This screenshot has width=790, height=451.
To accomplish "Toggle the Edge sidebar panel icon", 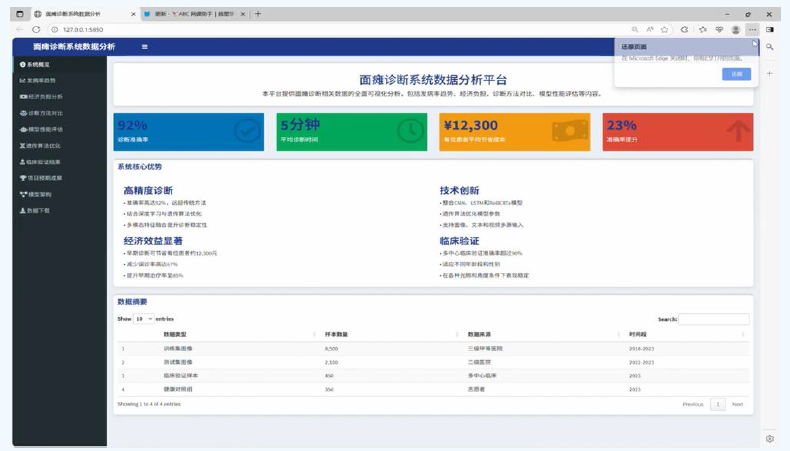I will 770,30.
